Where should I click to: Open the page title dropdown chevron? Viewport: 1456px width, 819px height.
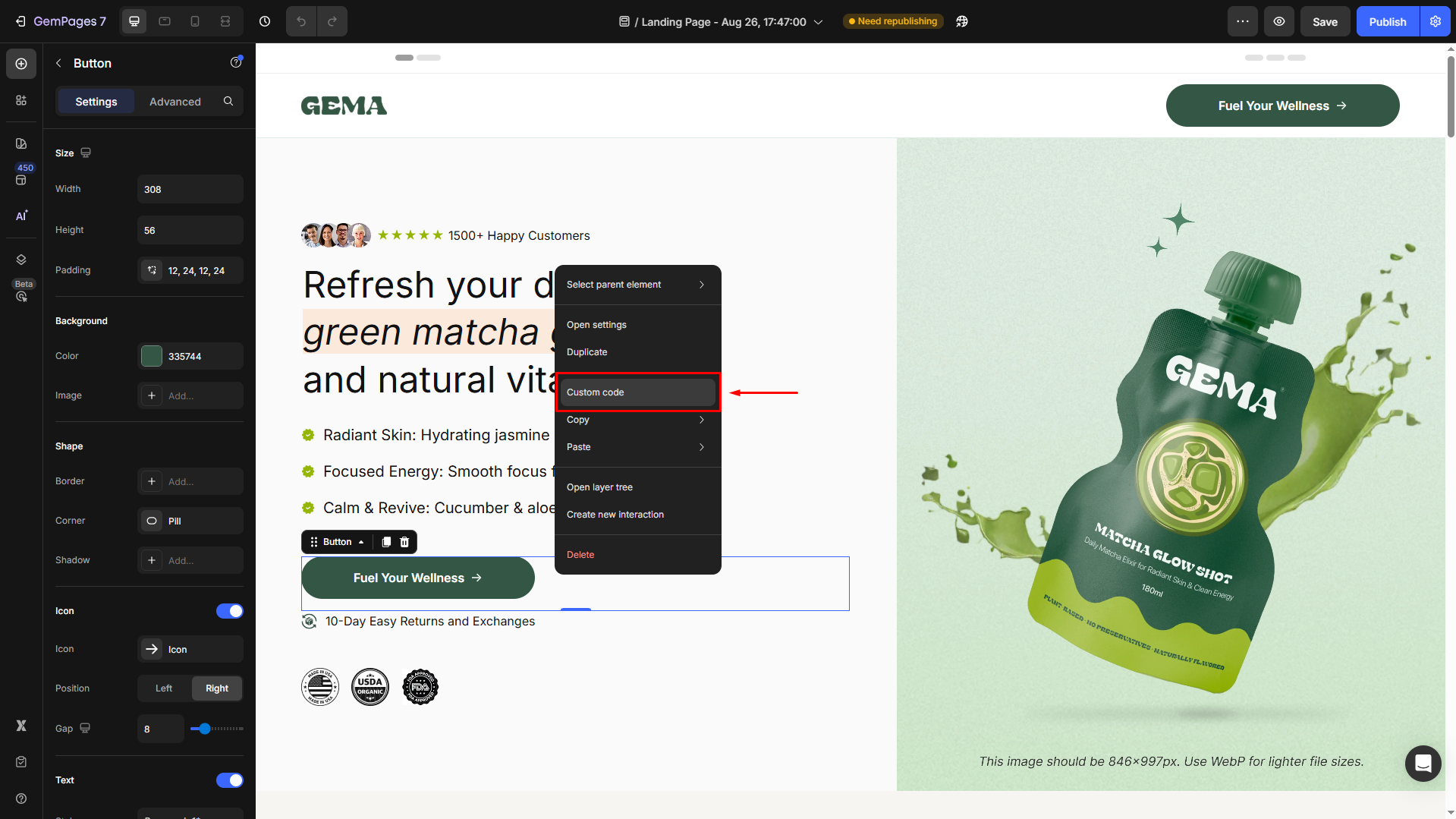click(819, 22)
